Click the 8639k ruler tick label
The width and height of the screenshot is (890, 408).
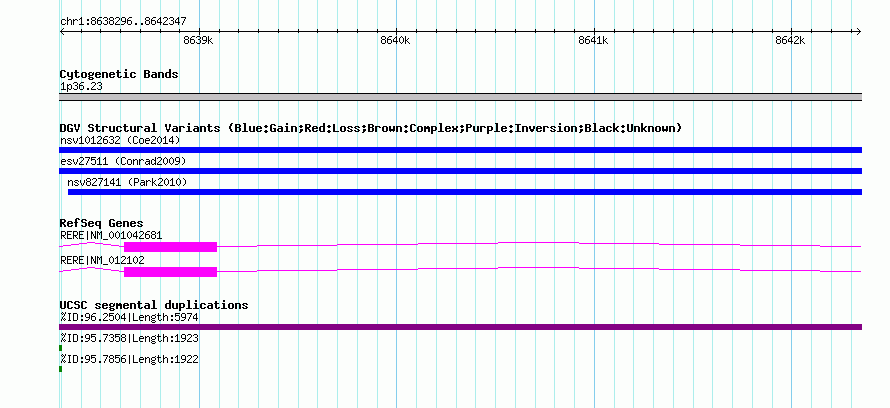[198, 40]
